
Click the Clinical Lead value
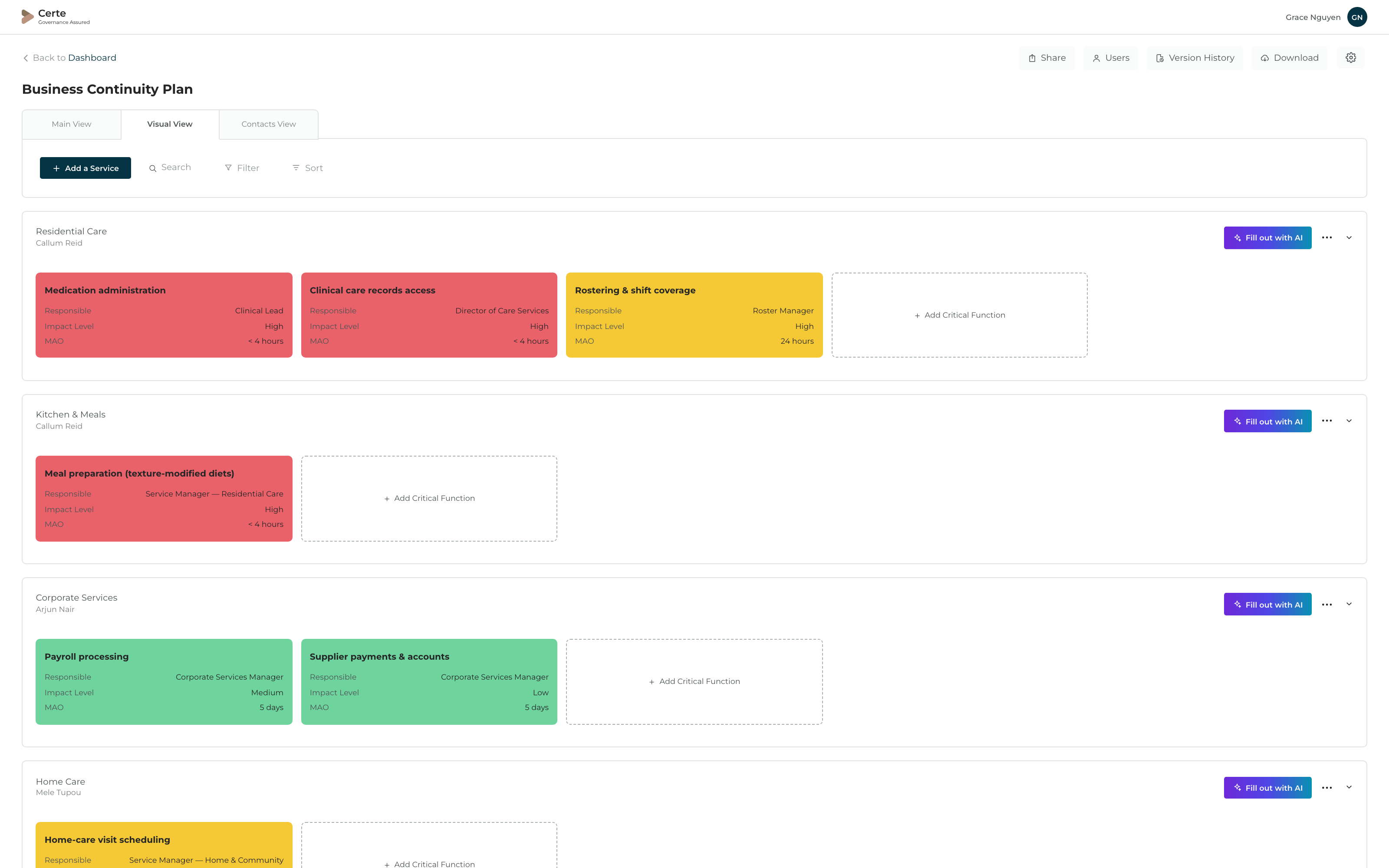(259, 311)
